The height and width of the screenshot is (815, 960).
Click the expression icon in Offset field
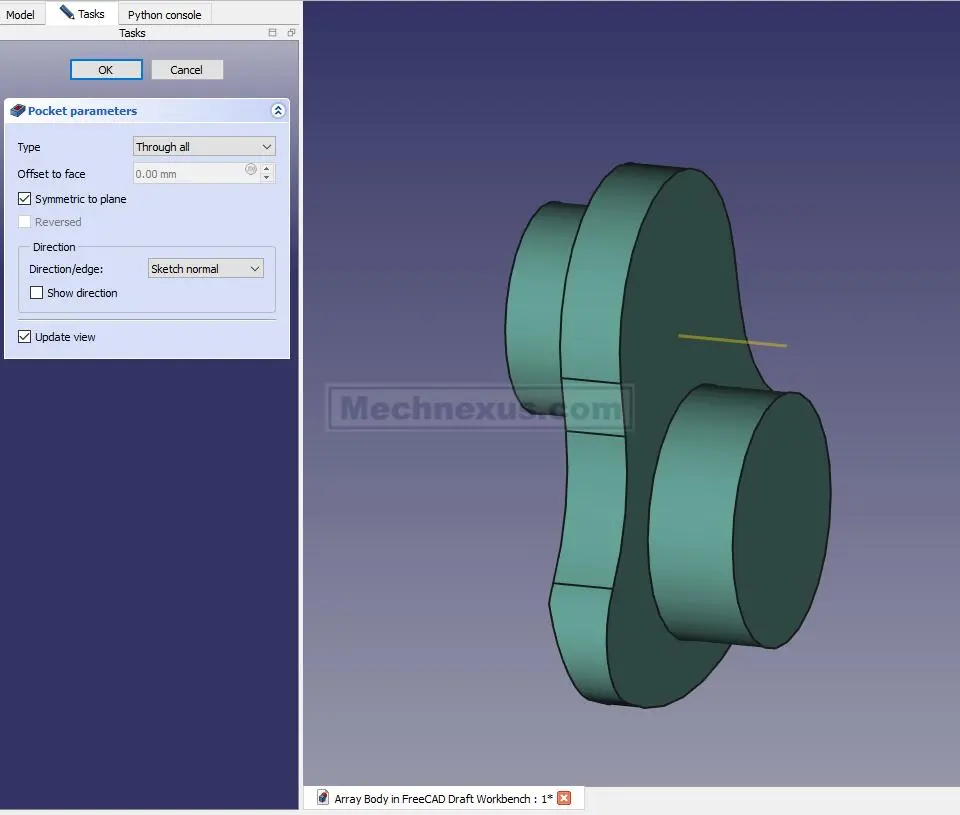(251, 170)
